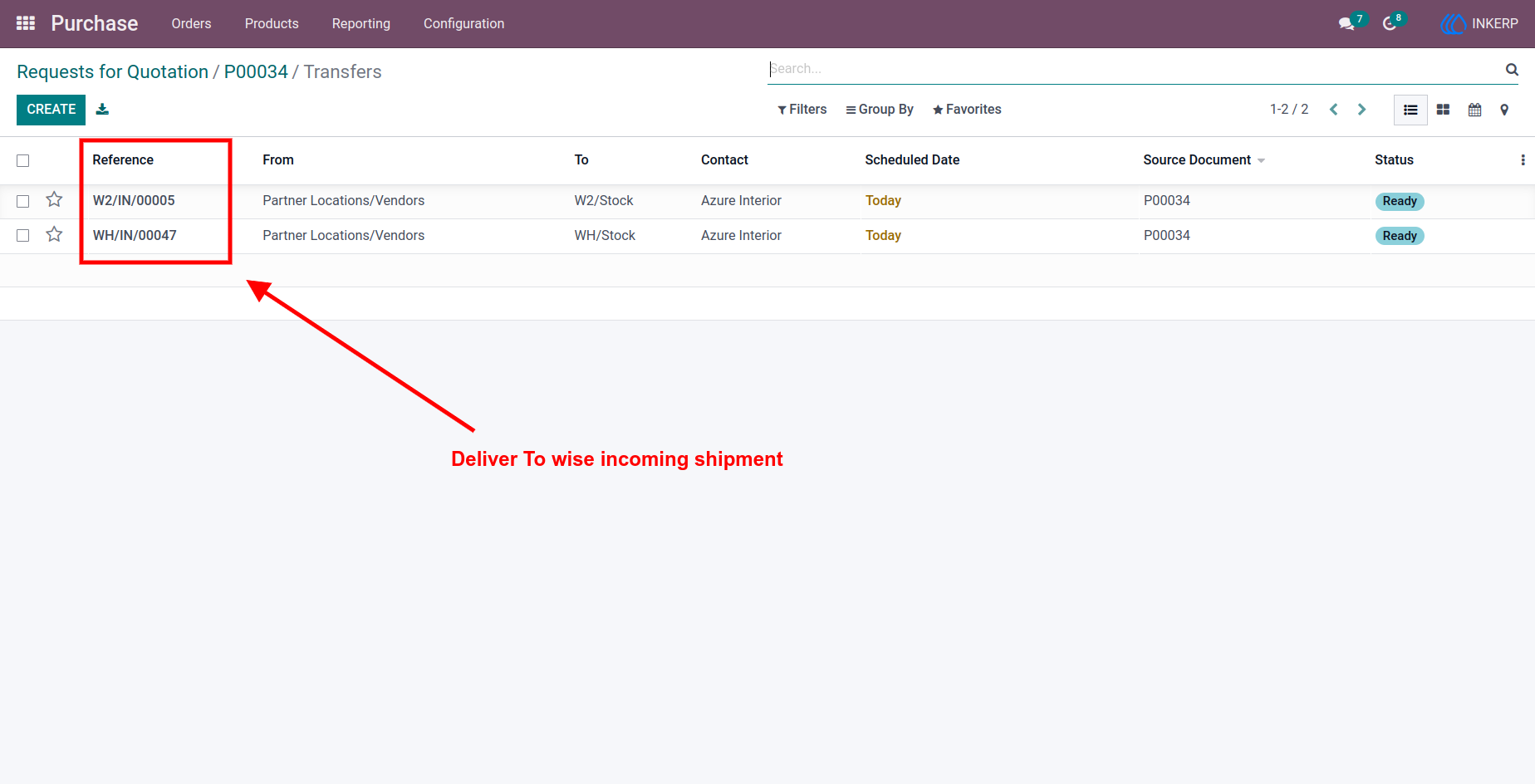
Task: Sort by the Reference column header
Action: [x=123, y=160]
